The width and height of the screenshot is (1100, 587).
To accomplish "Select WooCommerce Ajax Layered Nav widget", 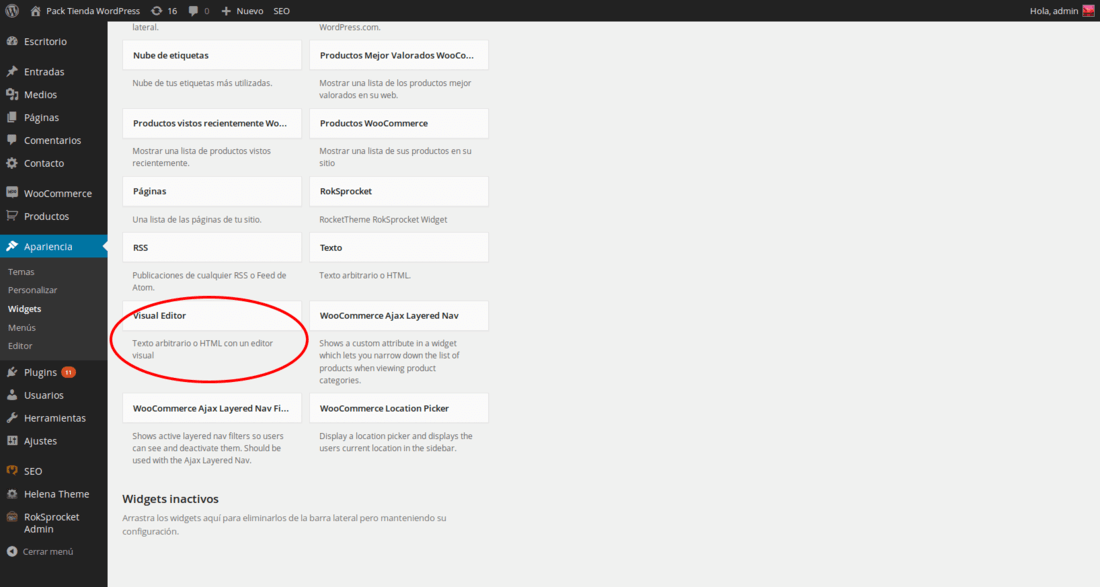I will click(398, 316).
